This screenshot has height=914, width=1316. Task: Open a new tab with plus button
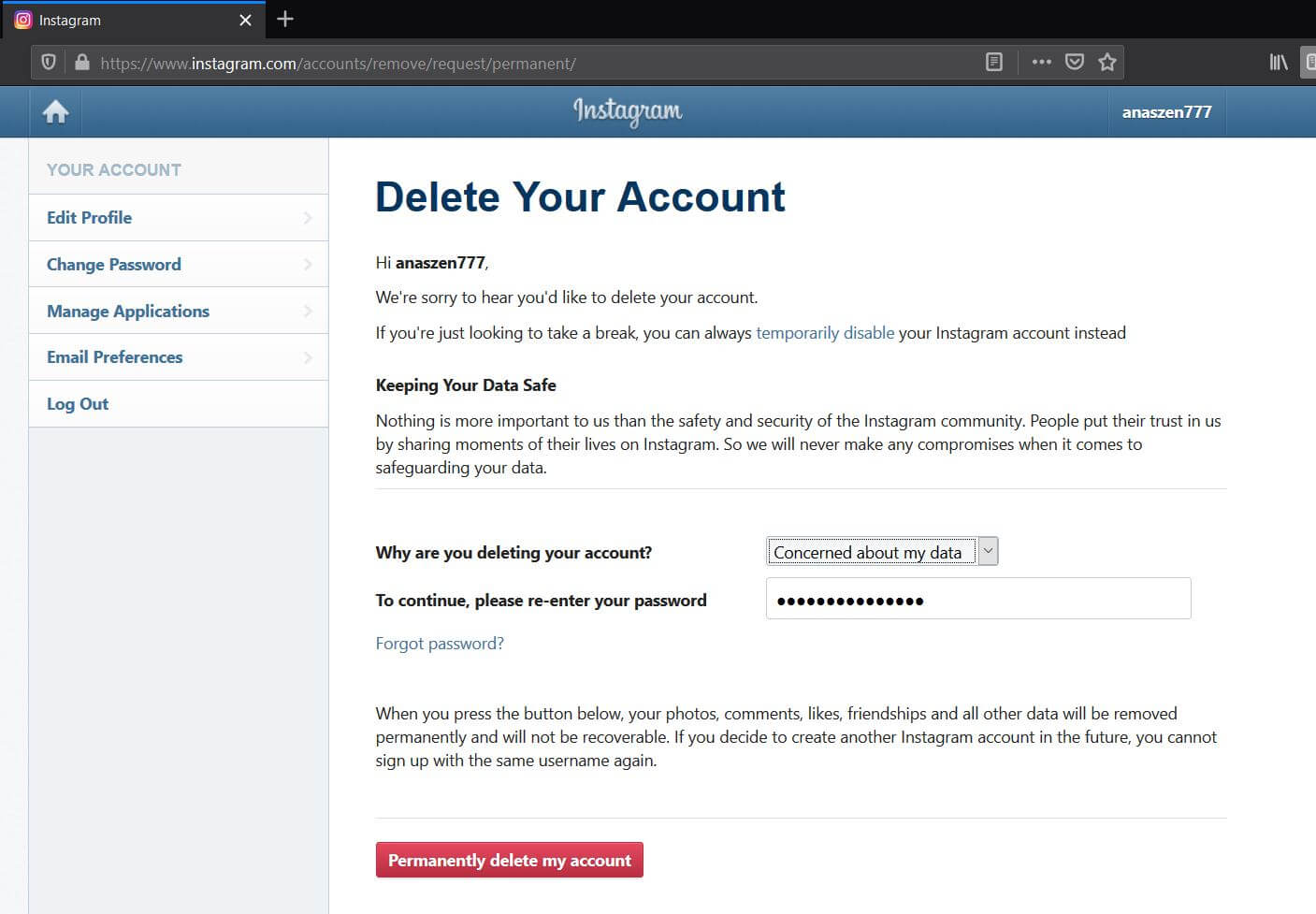[x=285, y=20]
